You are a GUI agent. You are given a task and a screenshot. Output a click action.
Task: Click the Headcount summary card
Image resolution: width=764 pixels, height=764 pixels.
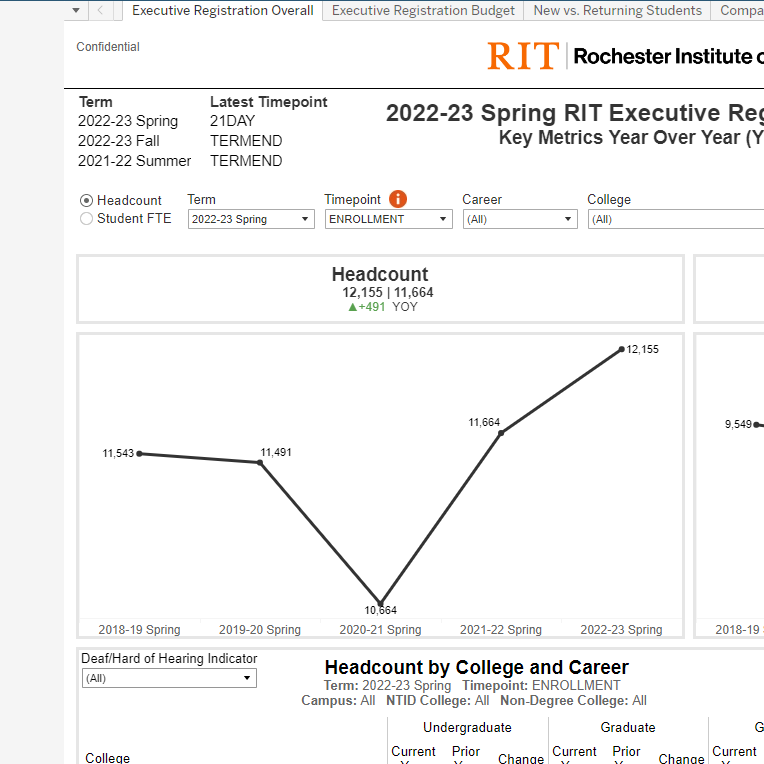(x=380, y=289)
